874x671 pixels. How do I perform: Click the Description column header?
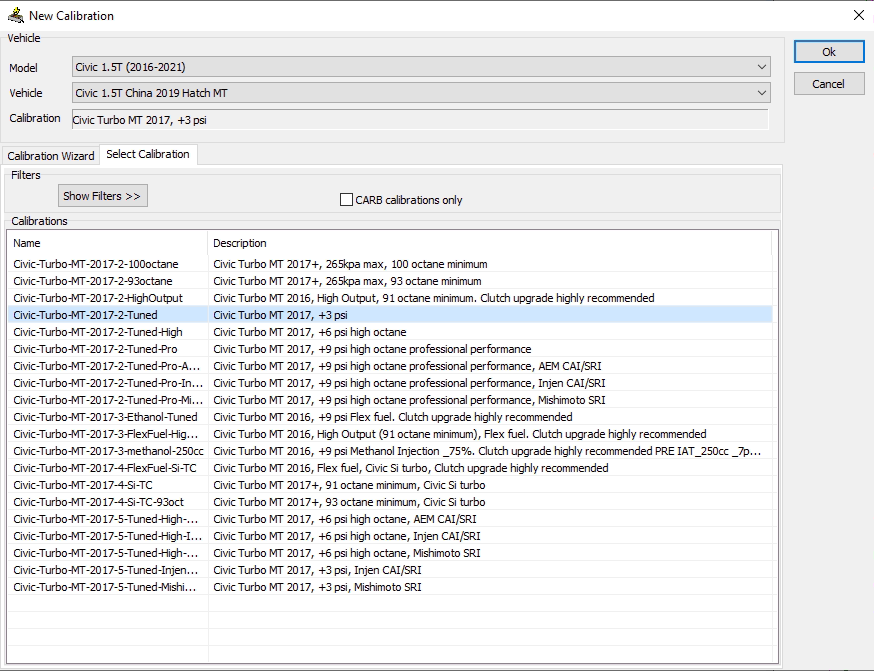click(x=490, y=243)
